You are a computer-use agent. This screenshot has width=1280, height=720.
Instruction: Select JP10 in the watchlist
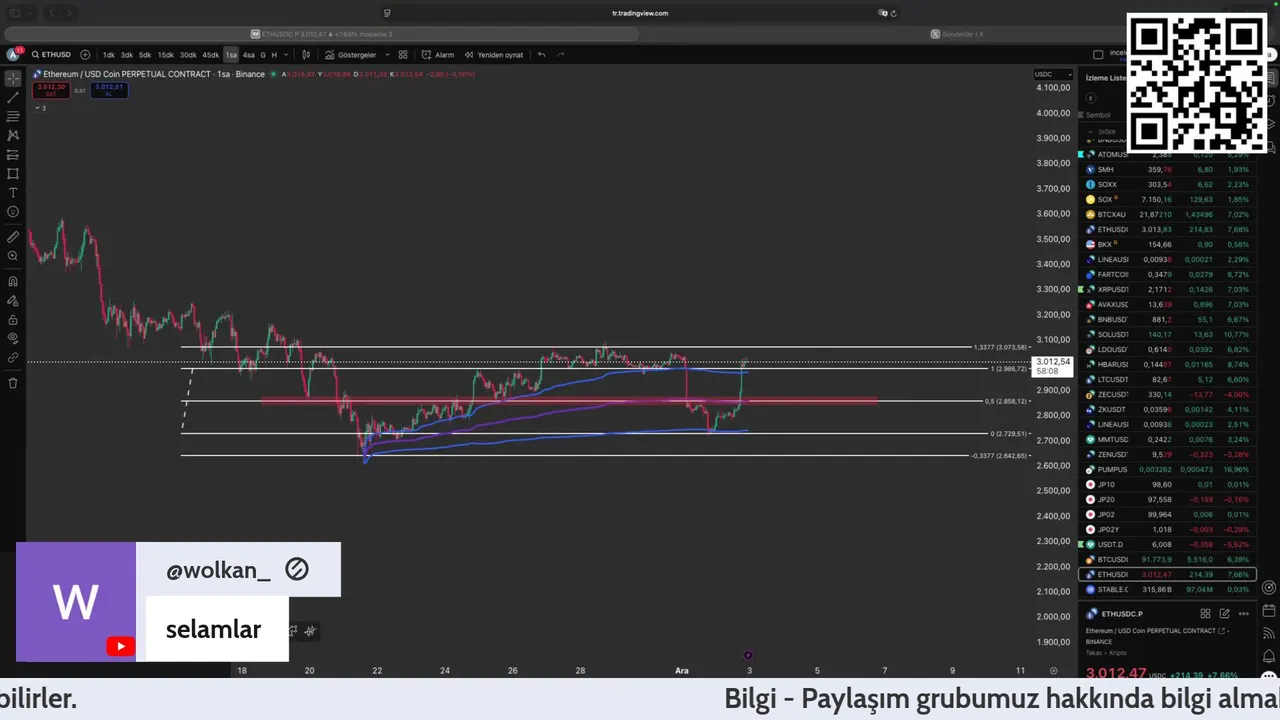(x=1166, y=484)
